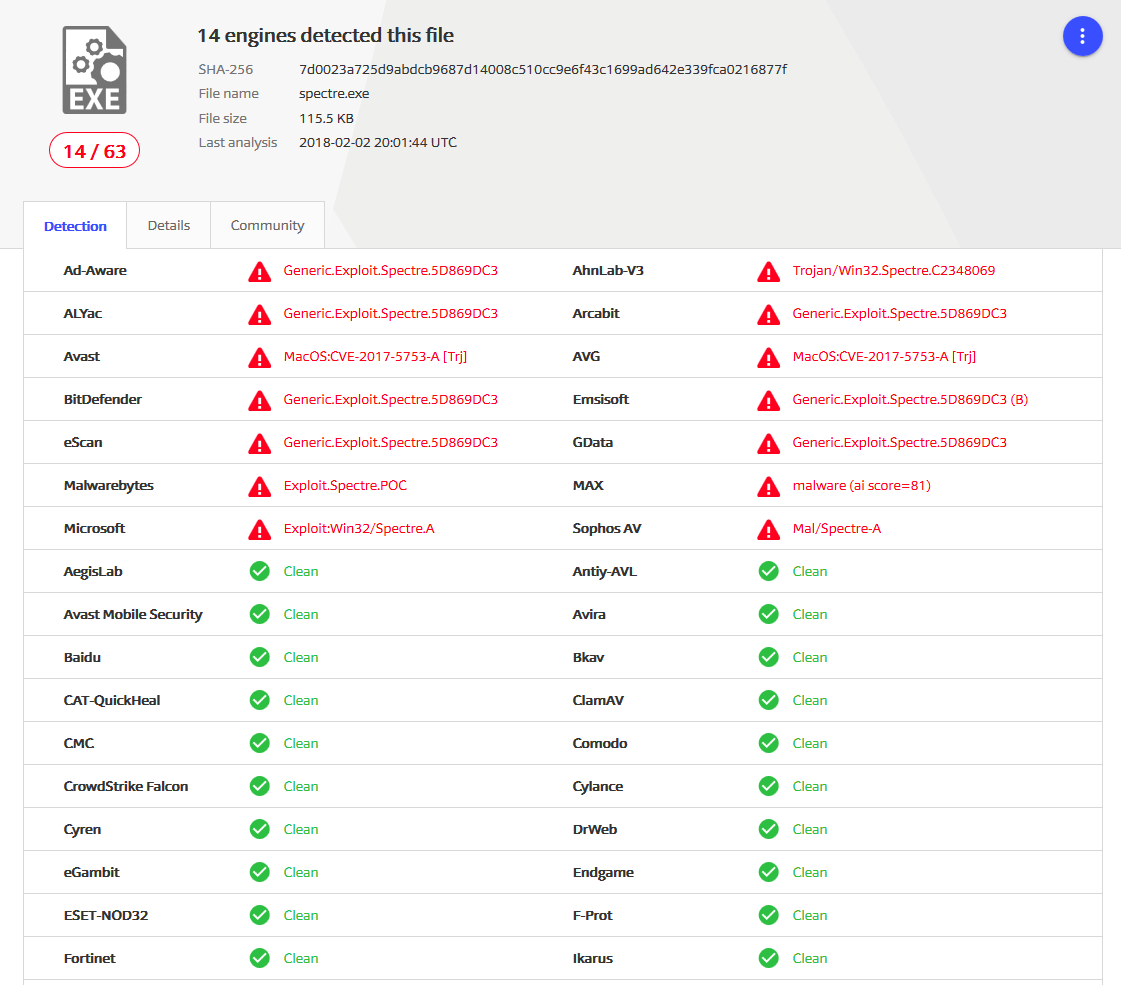This screenshot has width=1121, height=985.
Task: Click the green check icon for Baidu
Action: (x=260, y=657)
